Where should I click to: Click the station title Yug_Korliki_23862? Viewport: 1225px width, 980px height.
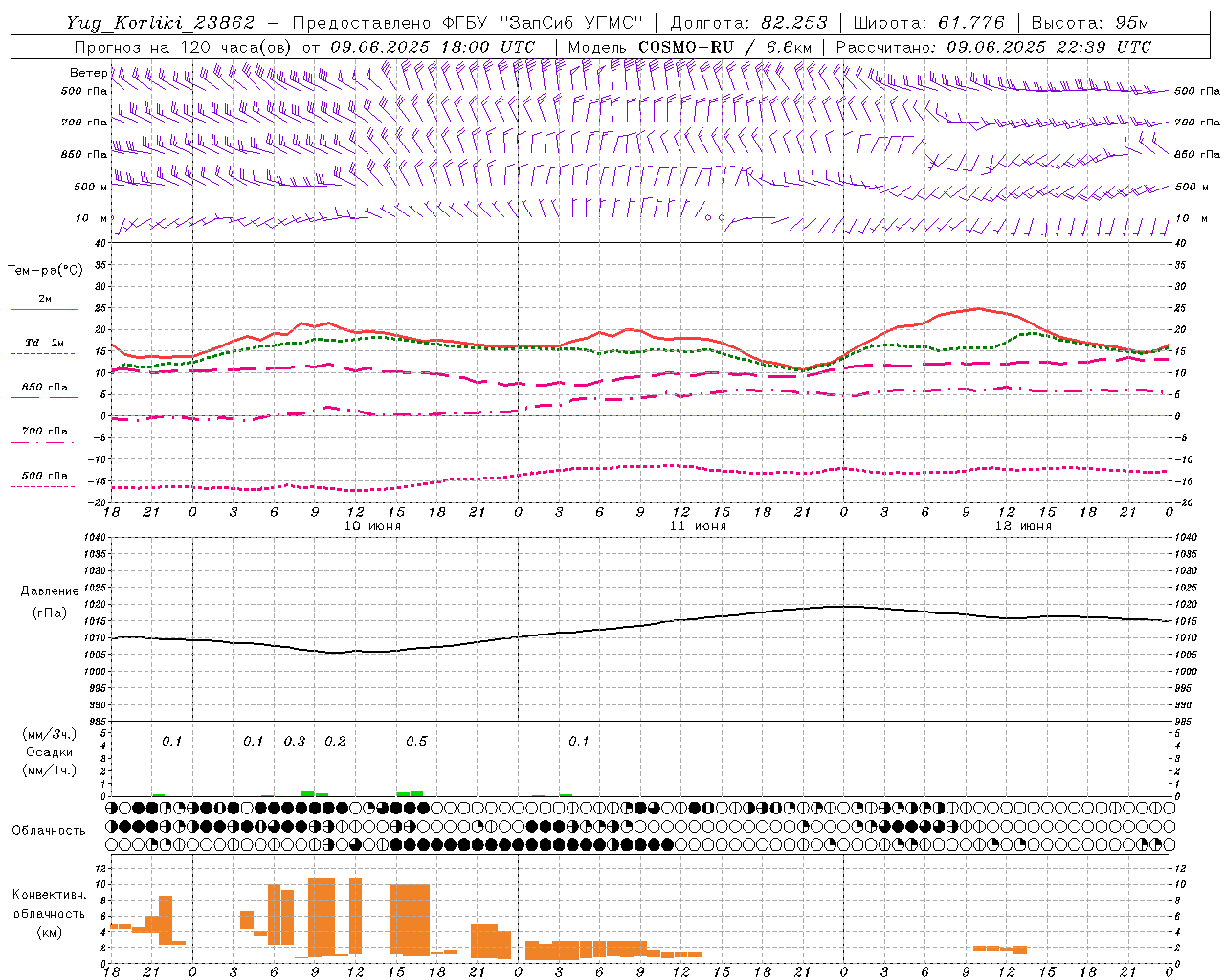(161, 23)
